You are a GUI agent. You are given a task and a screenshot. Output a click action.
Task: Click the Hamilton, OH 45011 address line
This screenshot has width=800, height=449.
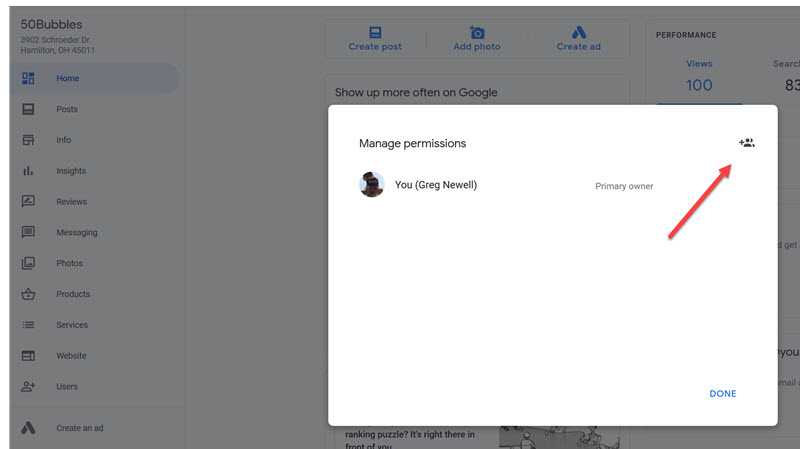58,50
